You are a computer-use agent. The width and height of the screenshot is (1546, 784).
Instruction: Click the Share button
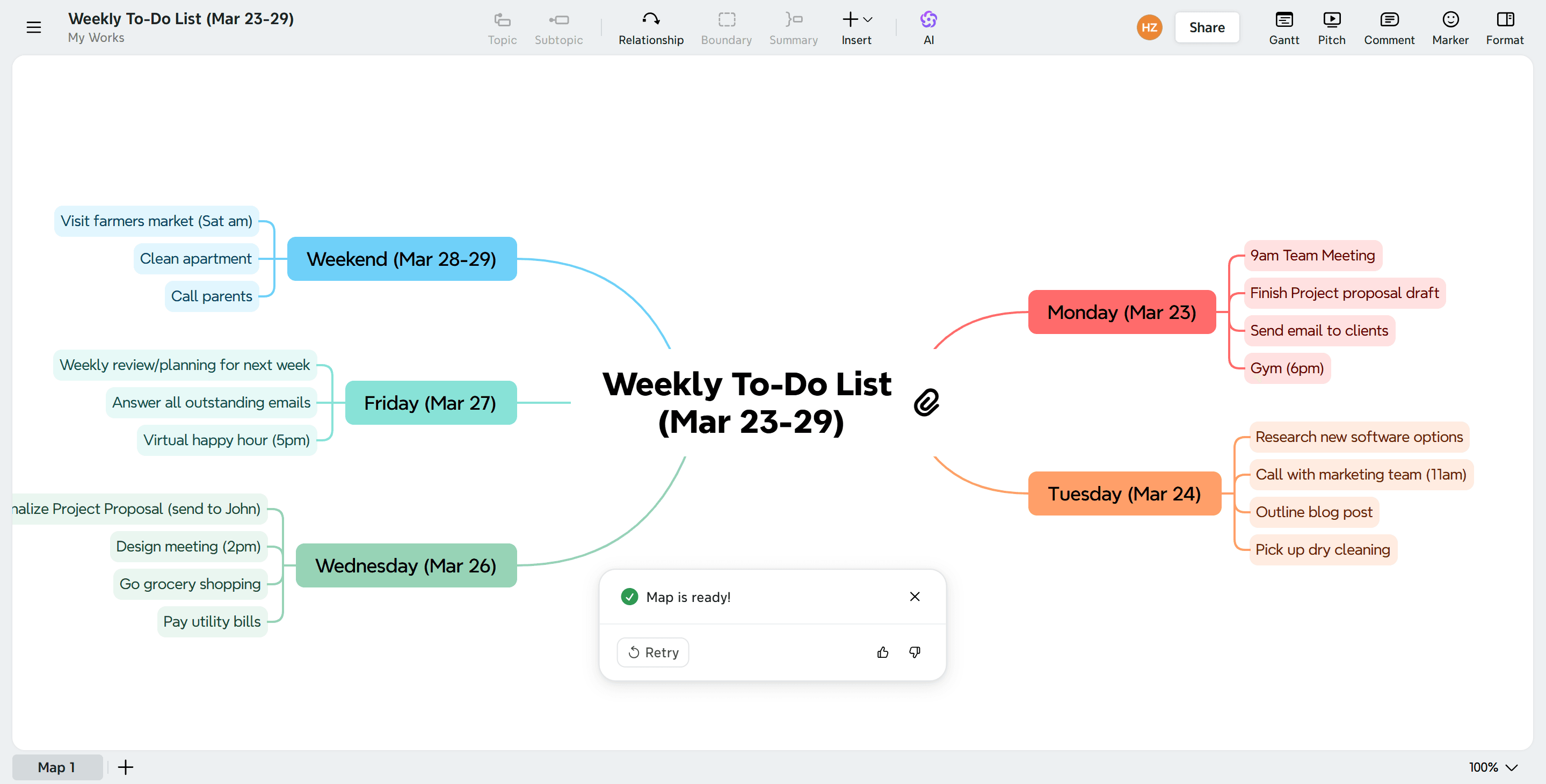pyautogui.click(x=1206, y=27)
